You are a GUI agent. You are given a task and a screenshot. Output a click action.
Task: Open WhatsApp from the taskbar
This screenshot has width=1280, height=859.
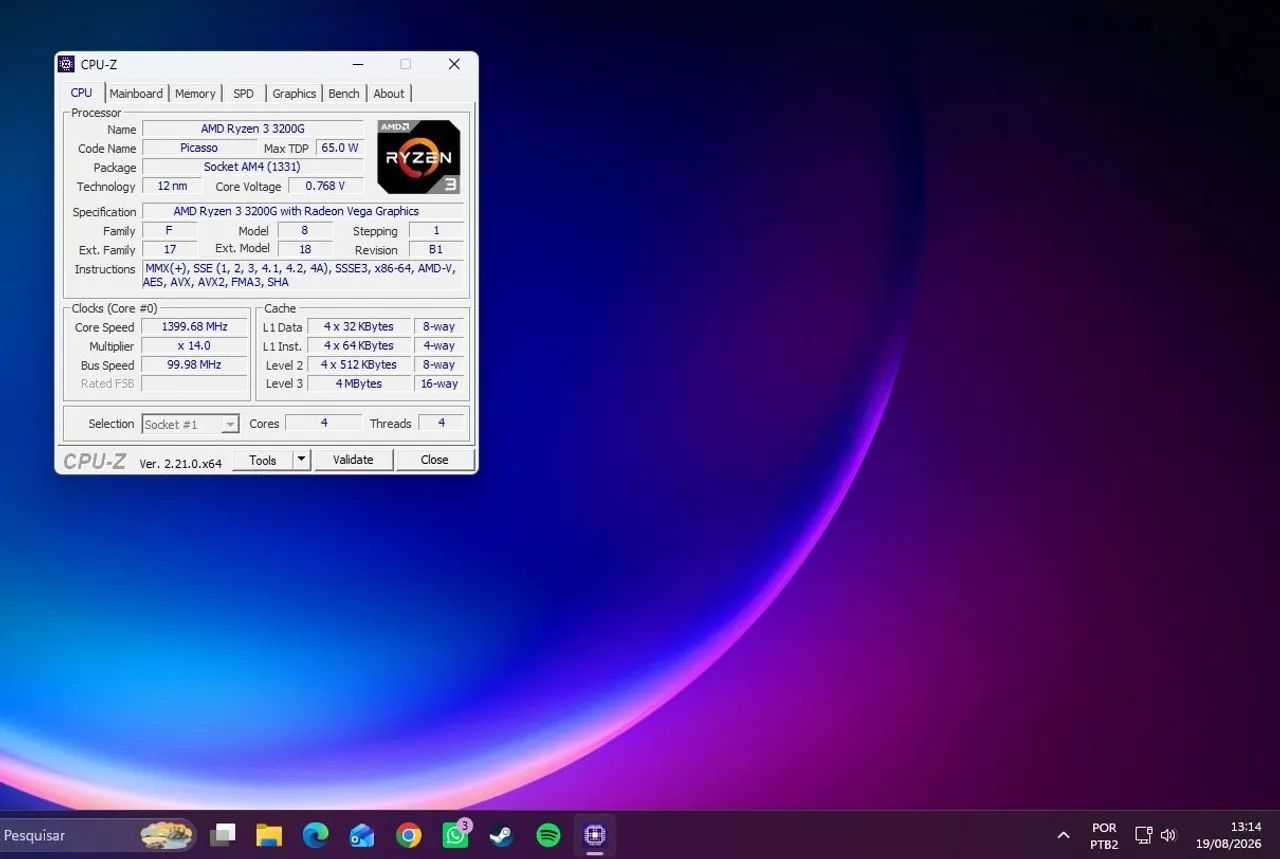click(456, 835)
